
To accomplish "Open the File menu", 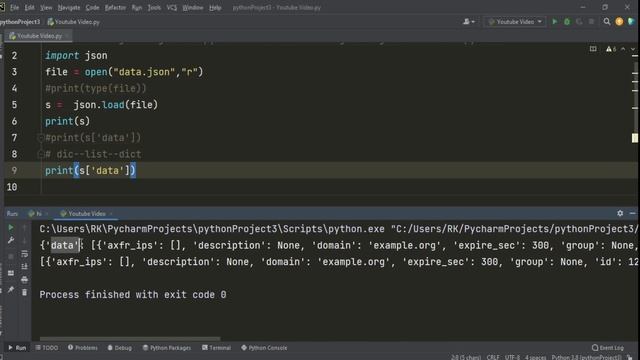I will 14,7.
